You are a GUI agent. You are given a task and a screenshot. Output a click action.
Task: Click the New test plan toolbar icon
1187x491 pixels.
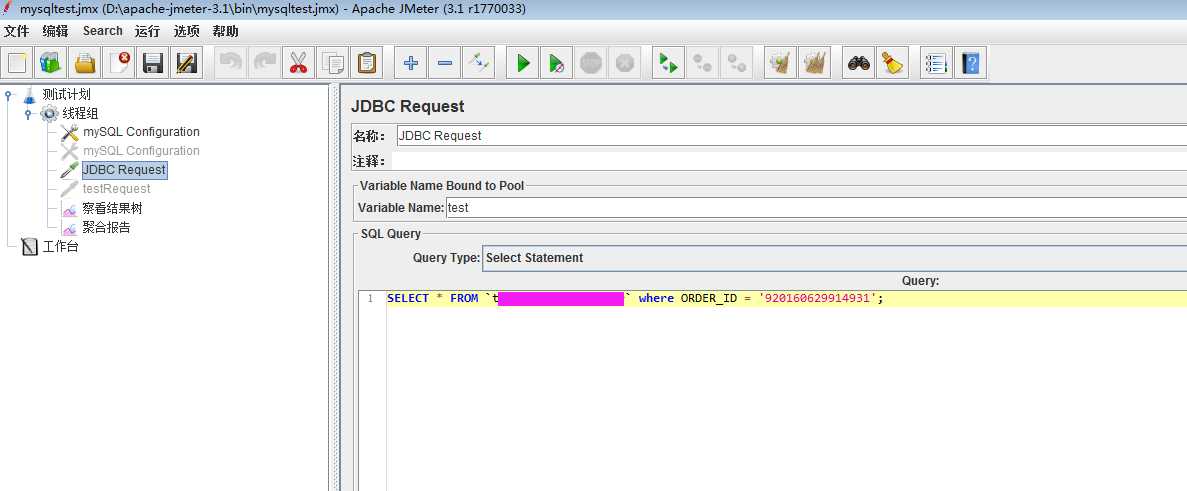[x=18, y=63]
